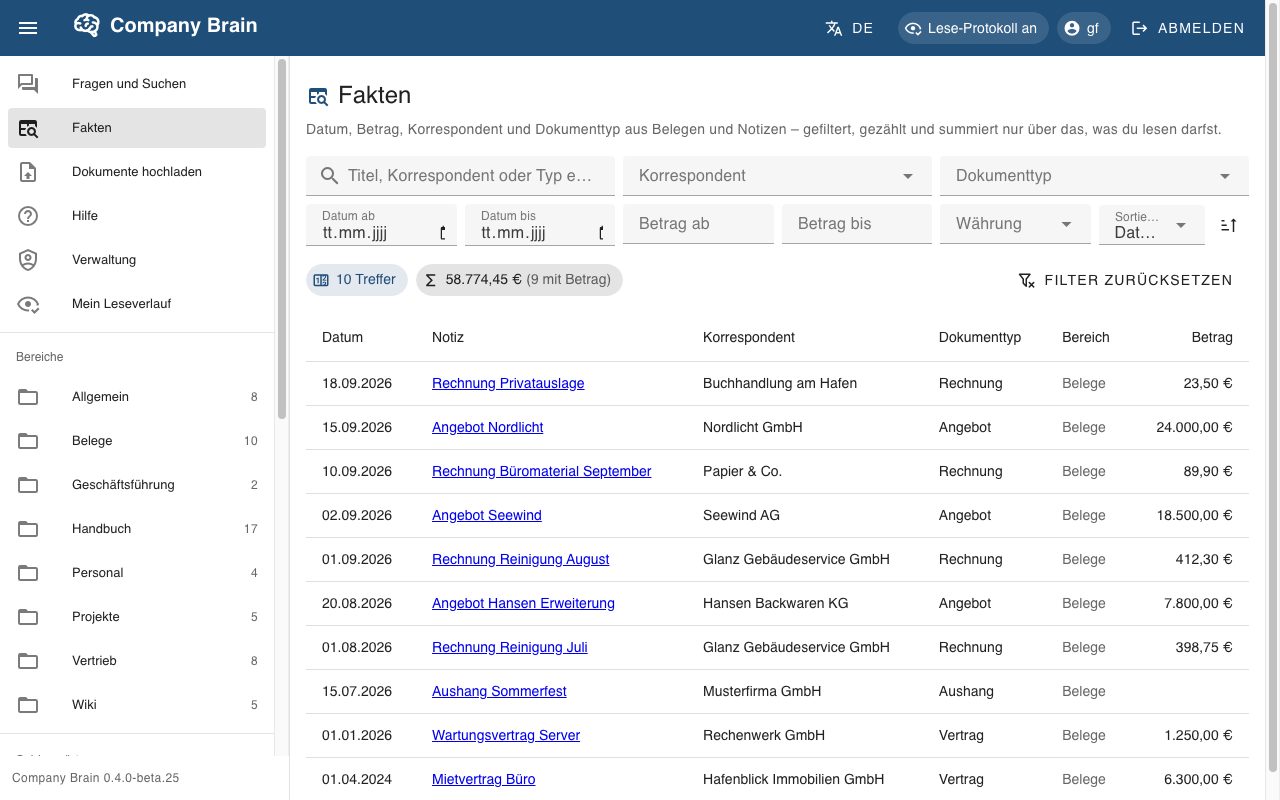The image size is (1280, 800).
Task: Open the Datum bis date picker icon
Action: (x=601, y=233)
